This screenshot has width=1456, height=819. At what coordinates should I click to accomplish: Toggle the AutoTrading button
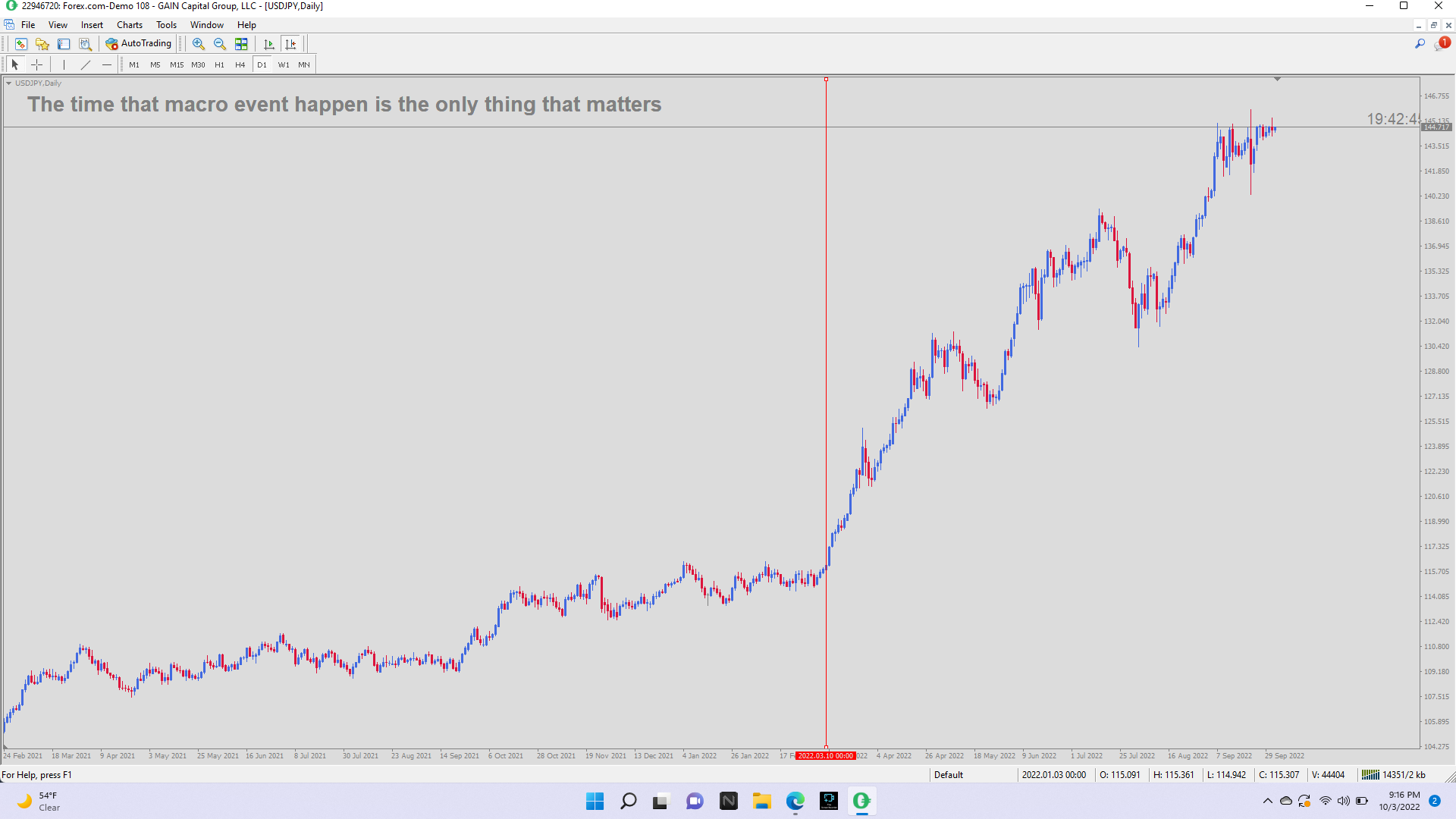click(x=140, y=44)
